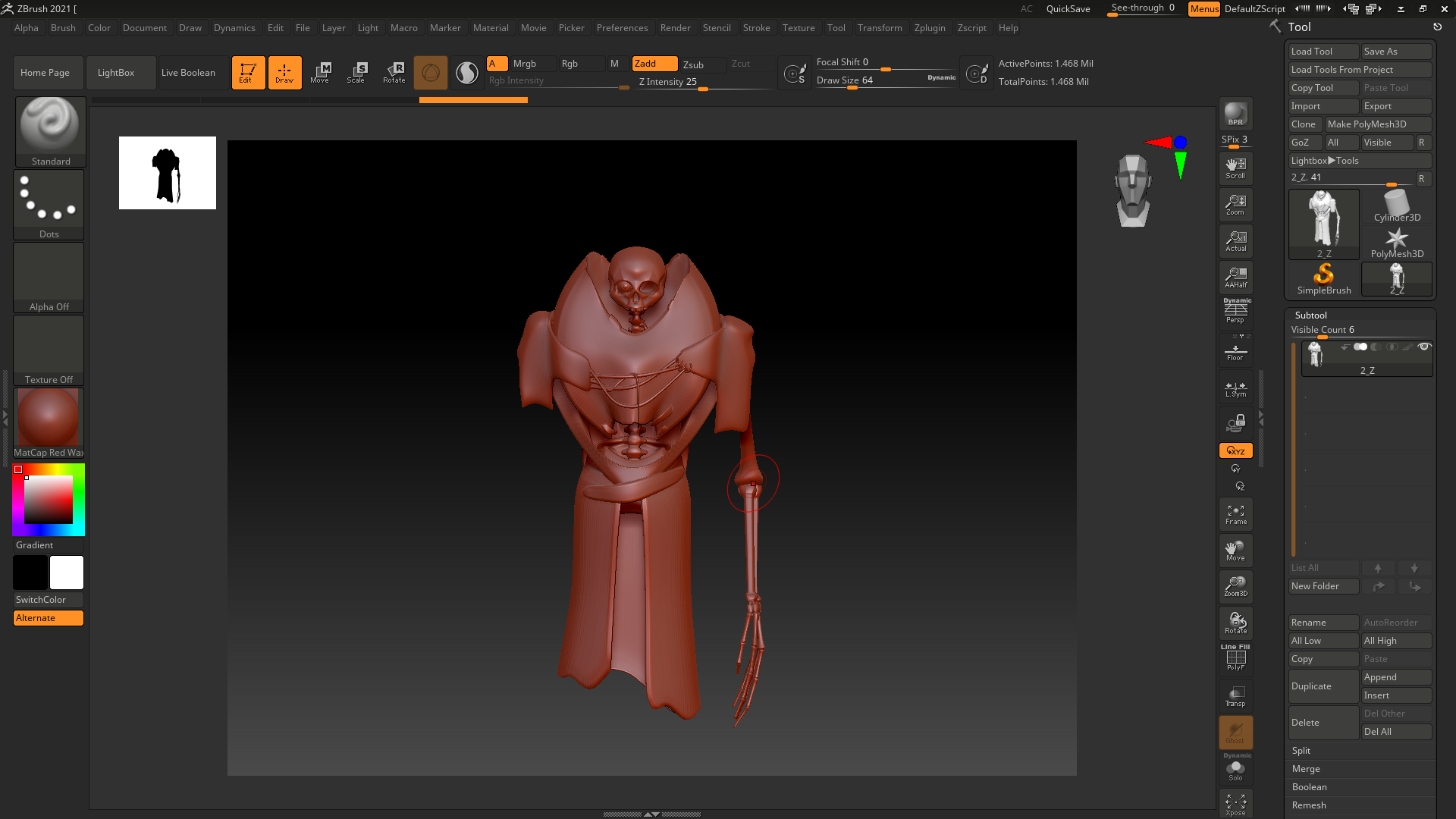Click the Actual size icon
Screen dimensions: 1456x819
pos(1235,241)
